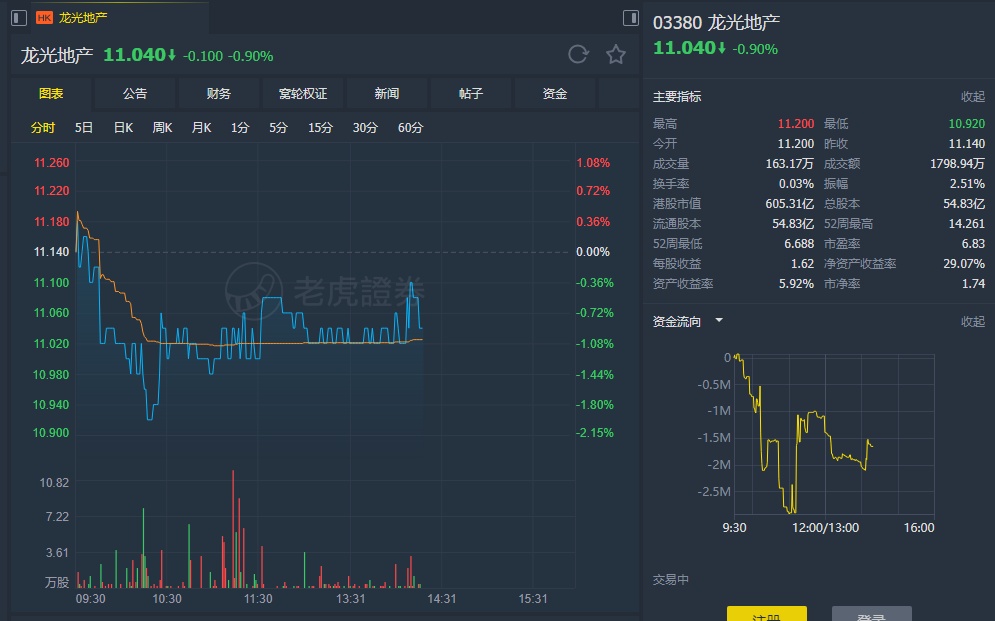Click the 净资产收益率 value 29.07%
Image resolution: width=995 pixels, height=621 pixels.
pyautogui.click(x=964, y=264)
